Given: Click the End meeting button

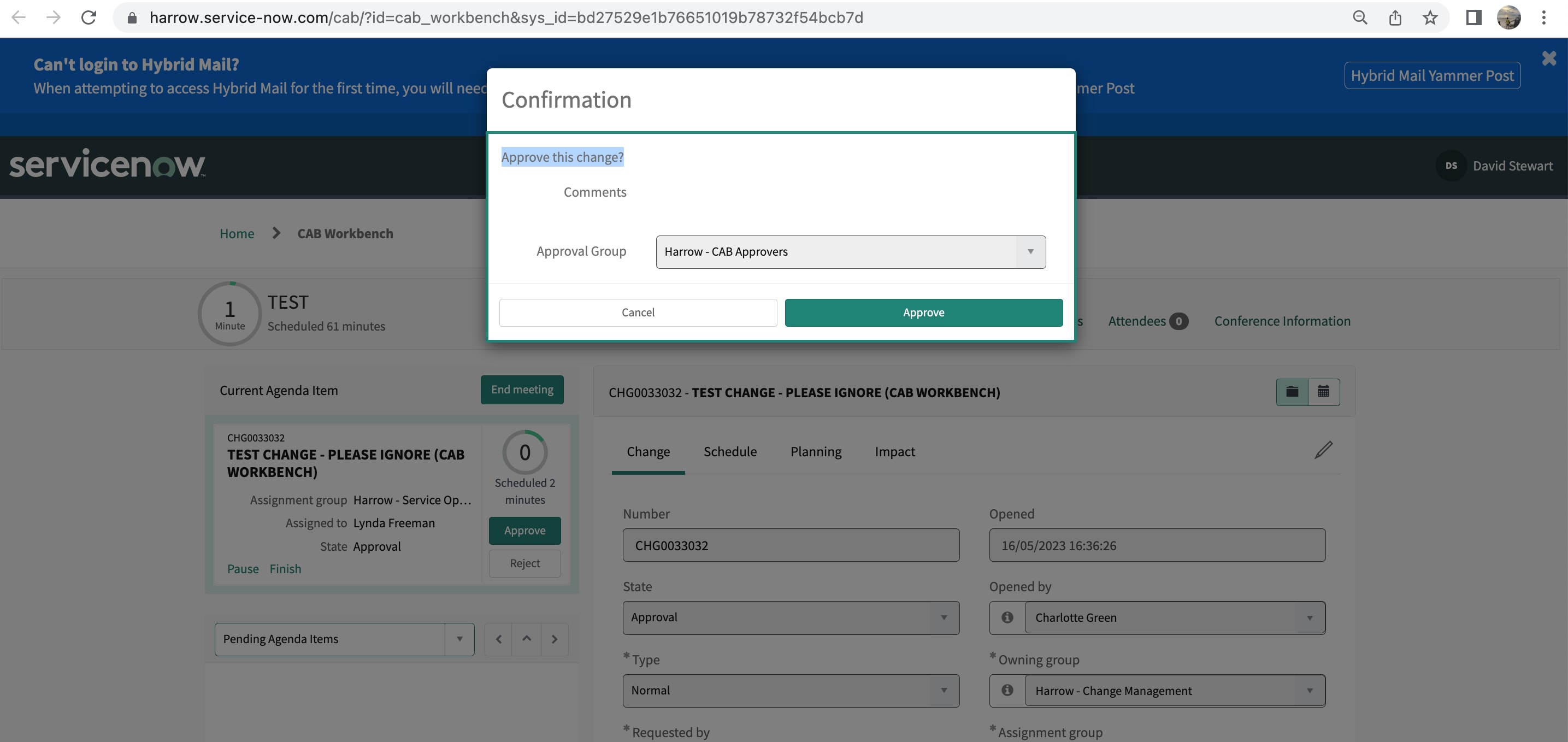Looking at the screenshot, I should [x=522, y=390].
